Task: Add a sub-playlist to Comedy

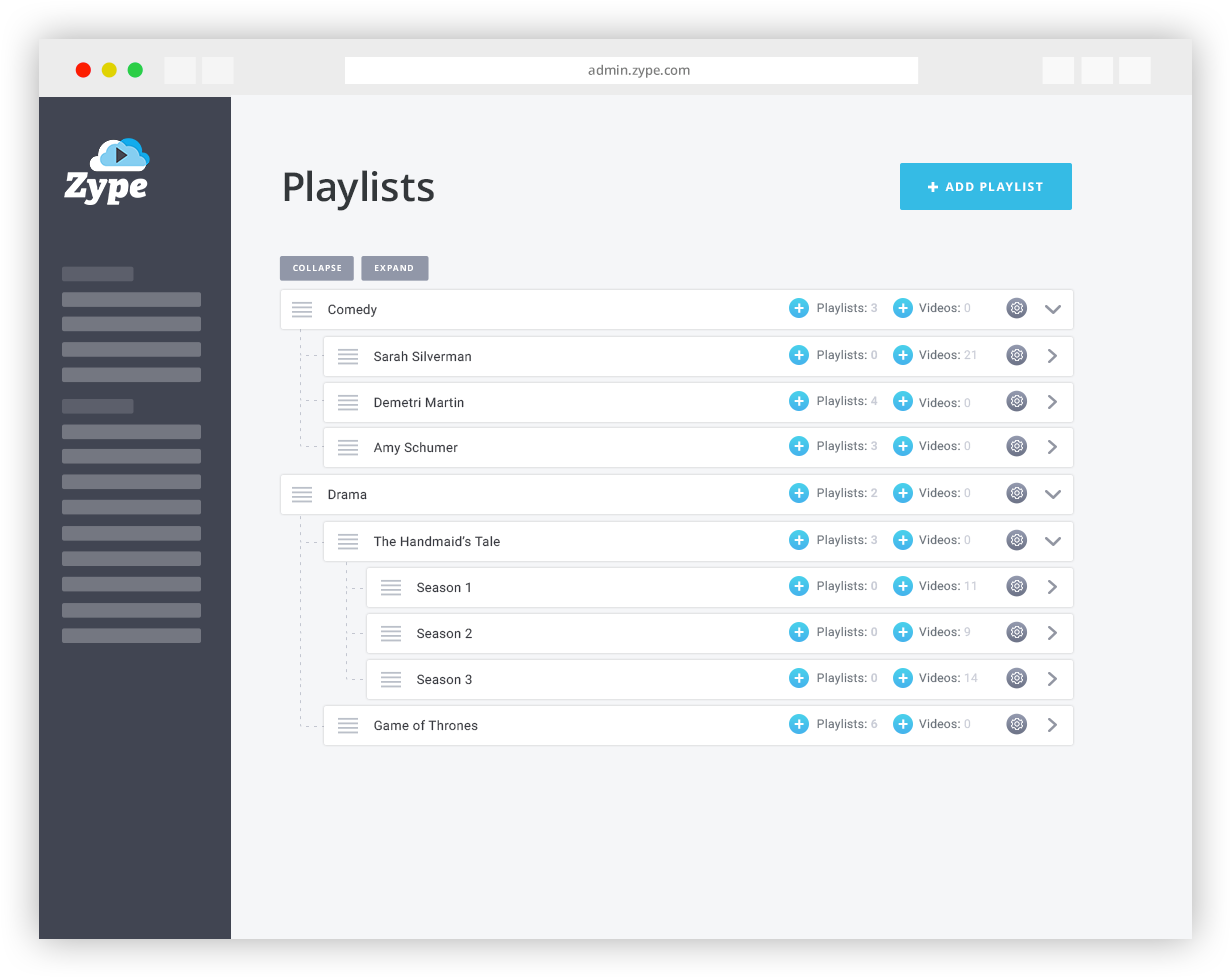Action: (799, 308)
